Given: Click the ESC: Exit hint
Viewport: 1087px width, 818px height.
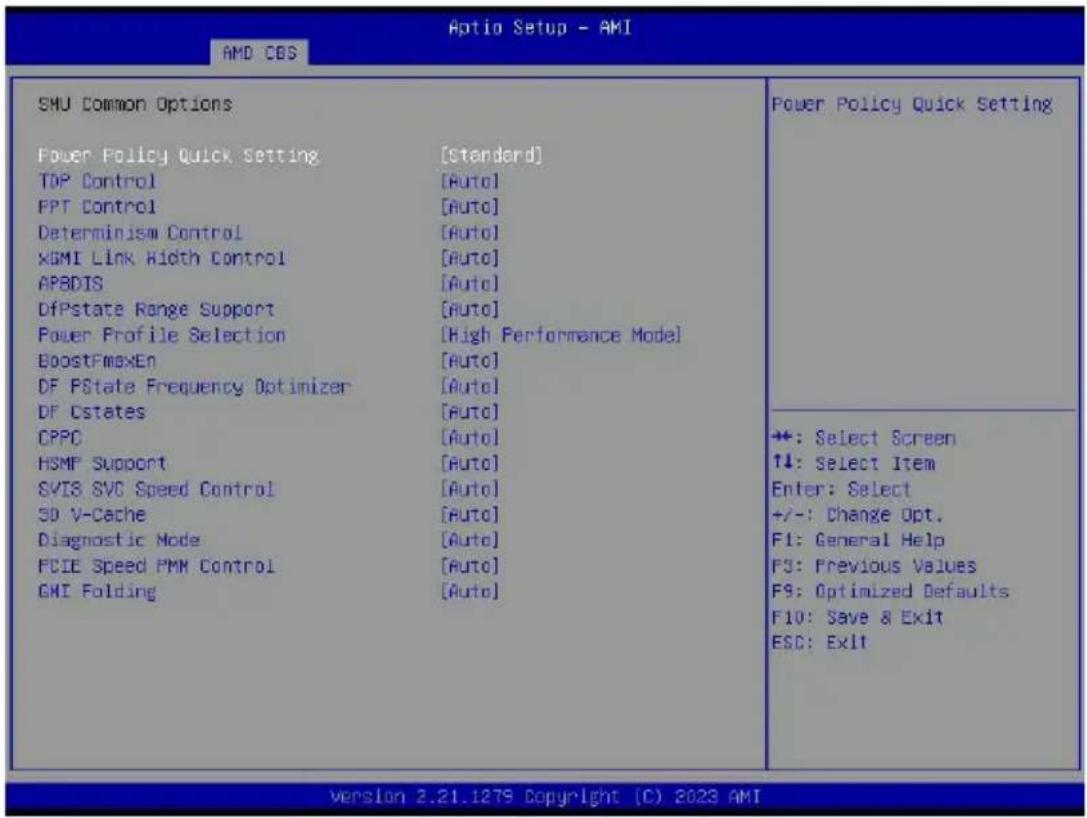Looking at the screenshot, I should tap(819, 643).
